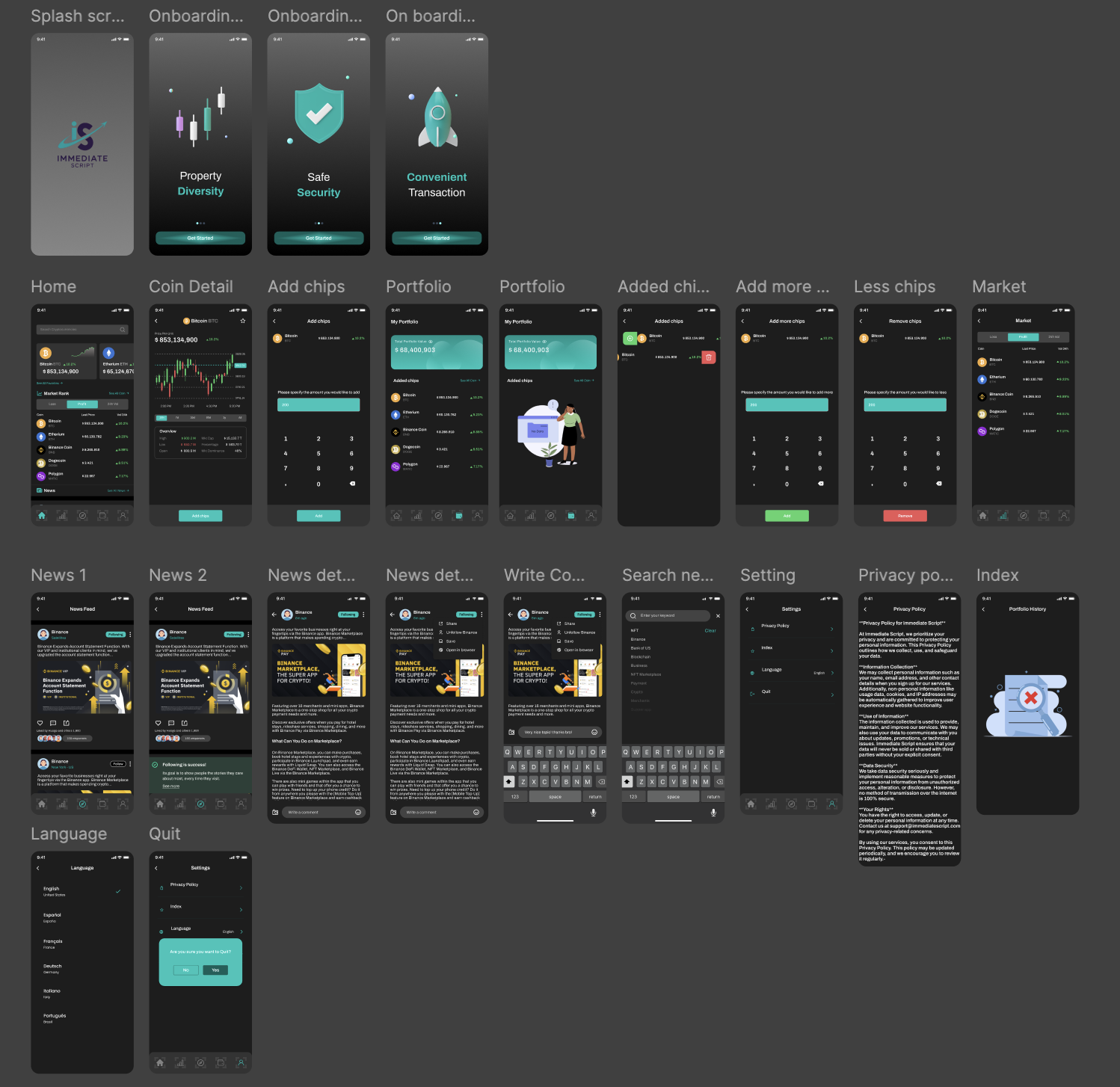This screenshot has width=1120, height=1087.
Task: Tap the comment icon on News 1 post
Action: coord(53,723)
